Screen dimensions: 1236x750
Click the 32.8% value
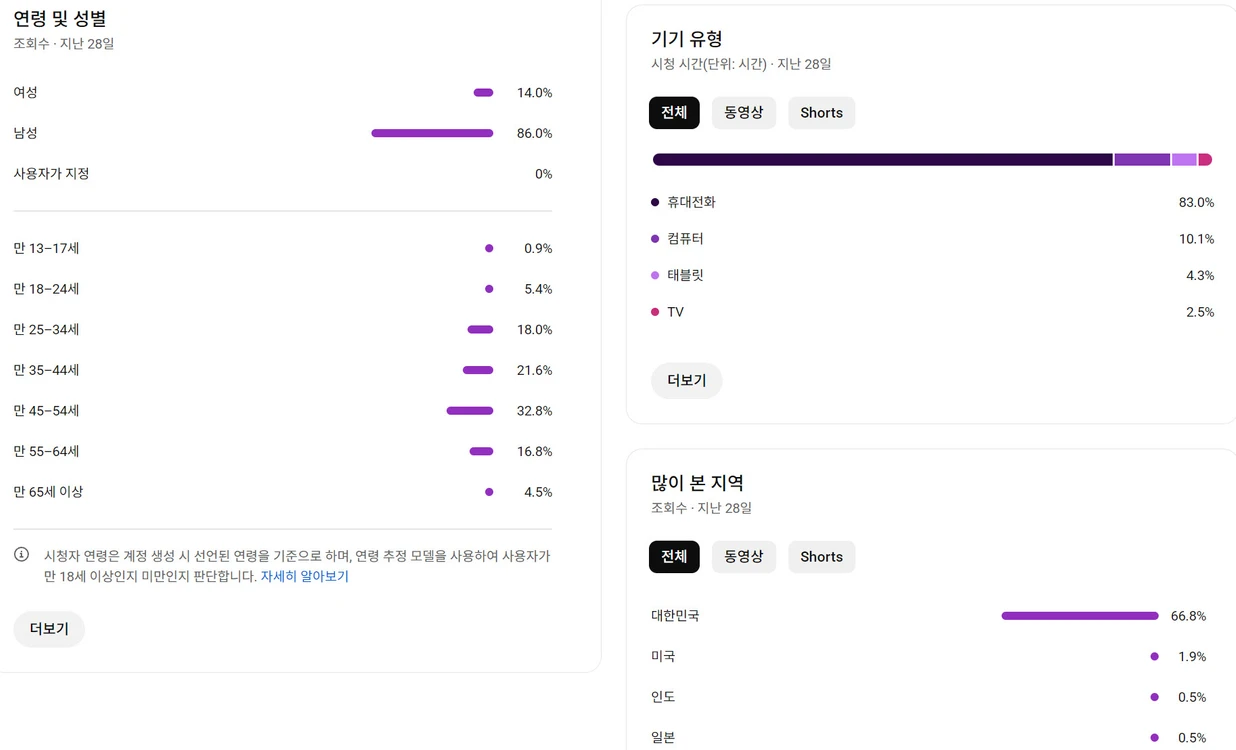point(535,411)
